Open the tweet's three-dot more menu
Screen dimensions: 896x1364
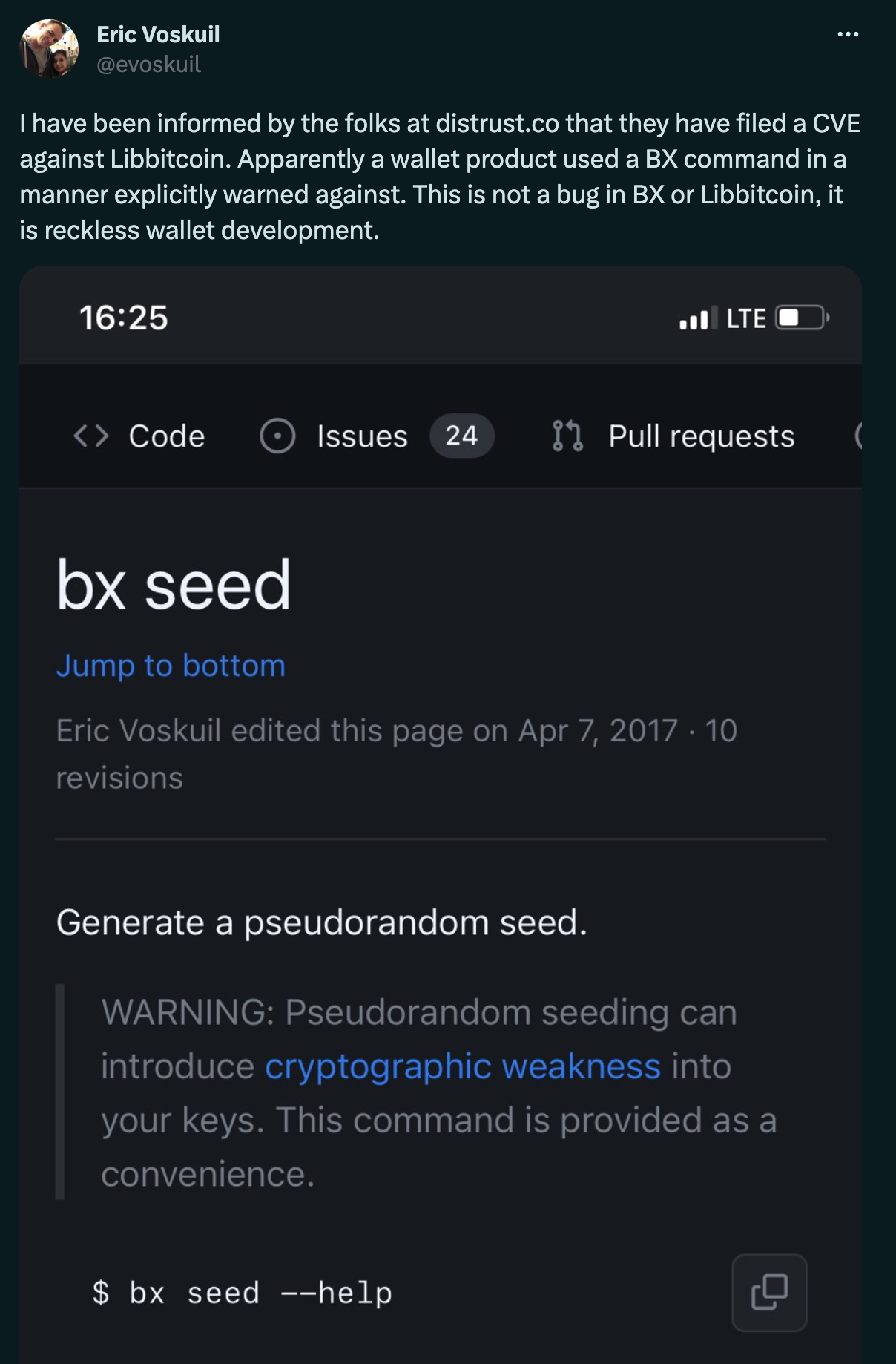[x=847, y=34]
